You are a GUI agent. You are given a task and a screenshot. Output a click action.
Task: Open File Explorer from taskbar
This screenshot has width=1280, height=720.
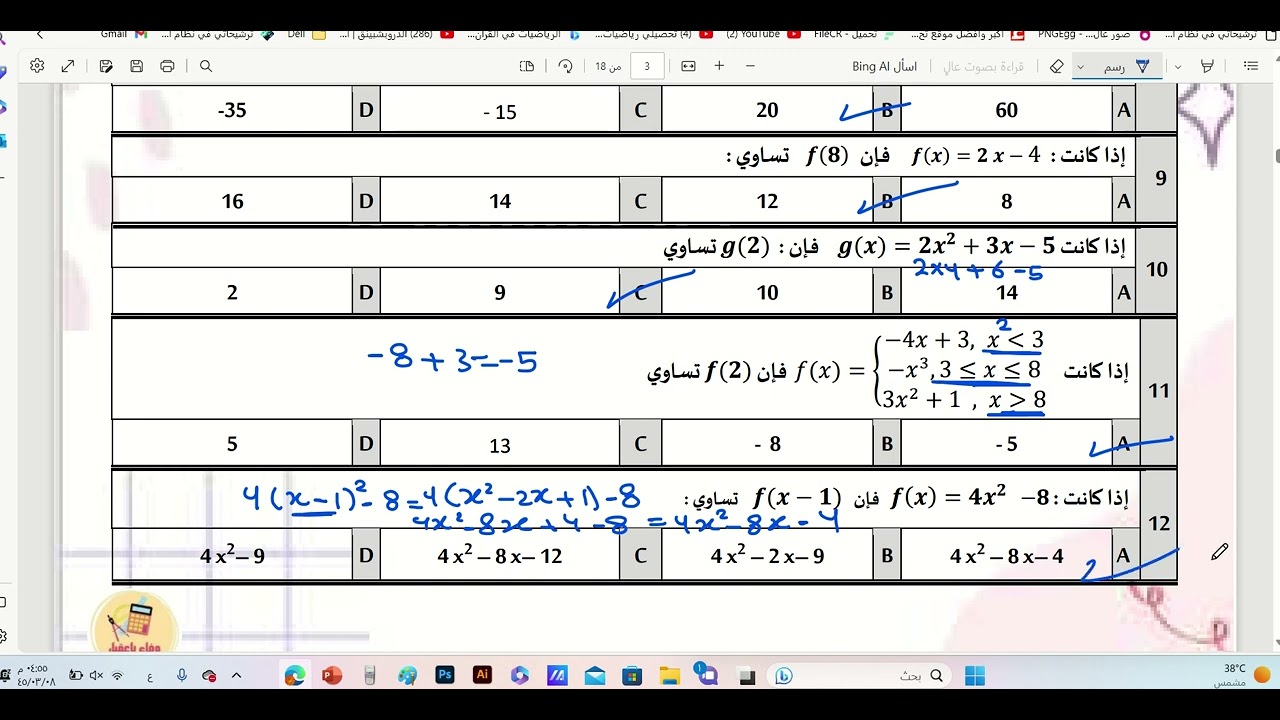(670, 676)
